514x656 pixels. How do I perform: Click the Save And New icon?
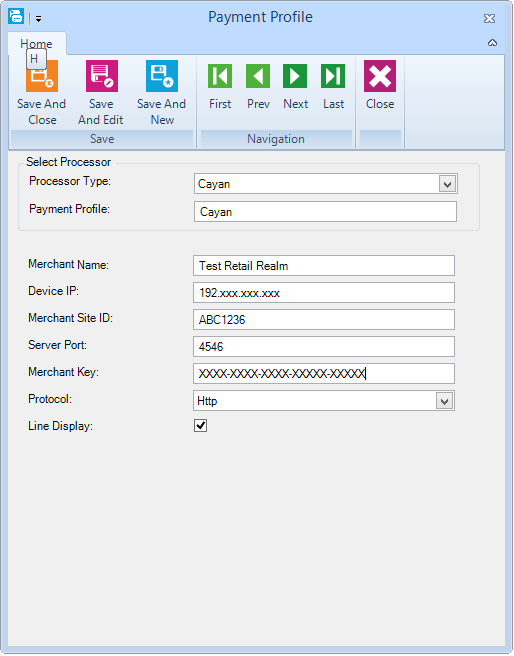tap(162, 76)
